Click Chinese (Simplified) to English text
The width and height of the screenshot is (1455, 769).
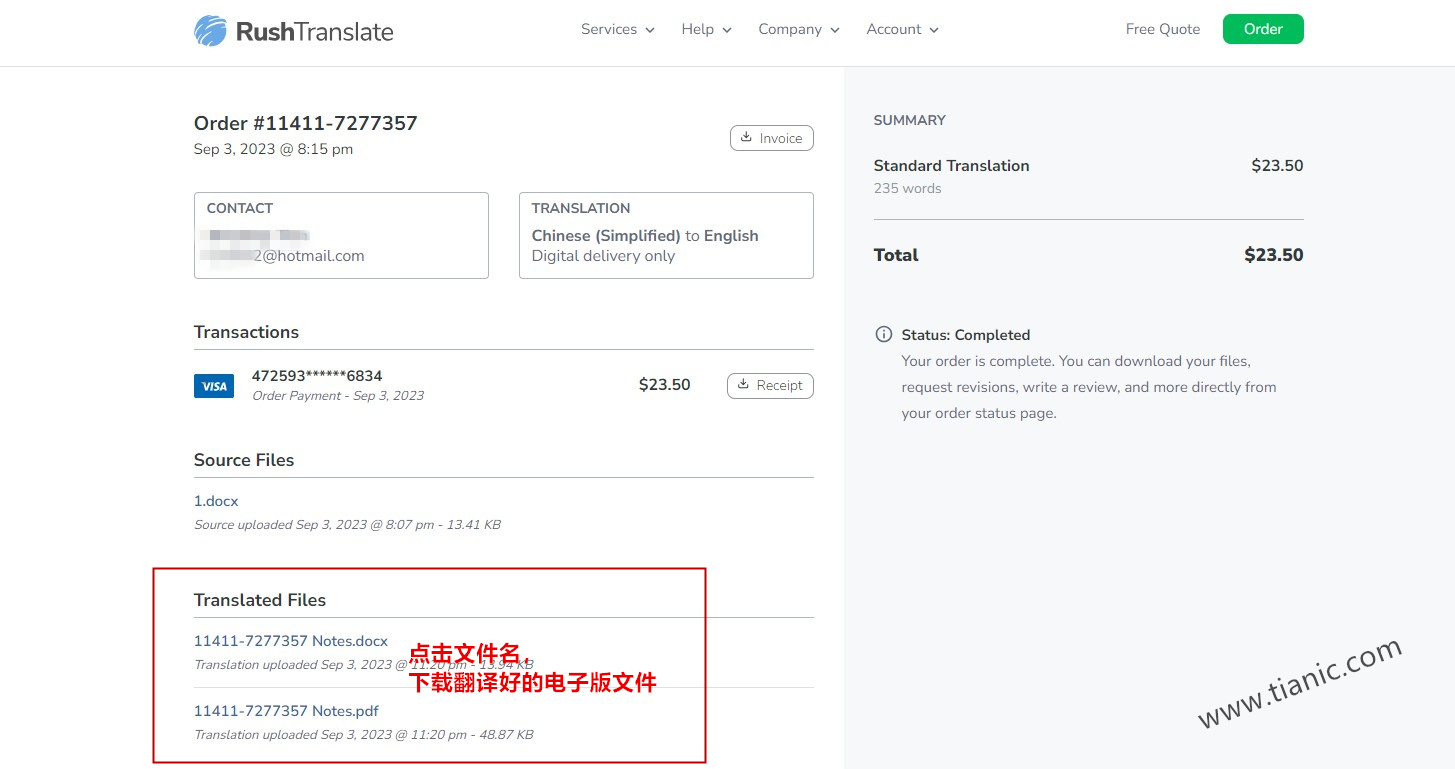[x=645, y=236]
